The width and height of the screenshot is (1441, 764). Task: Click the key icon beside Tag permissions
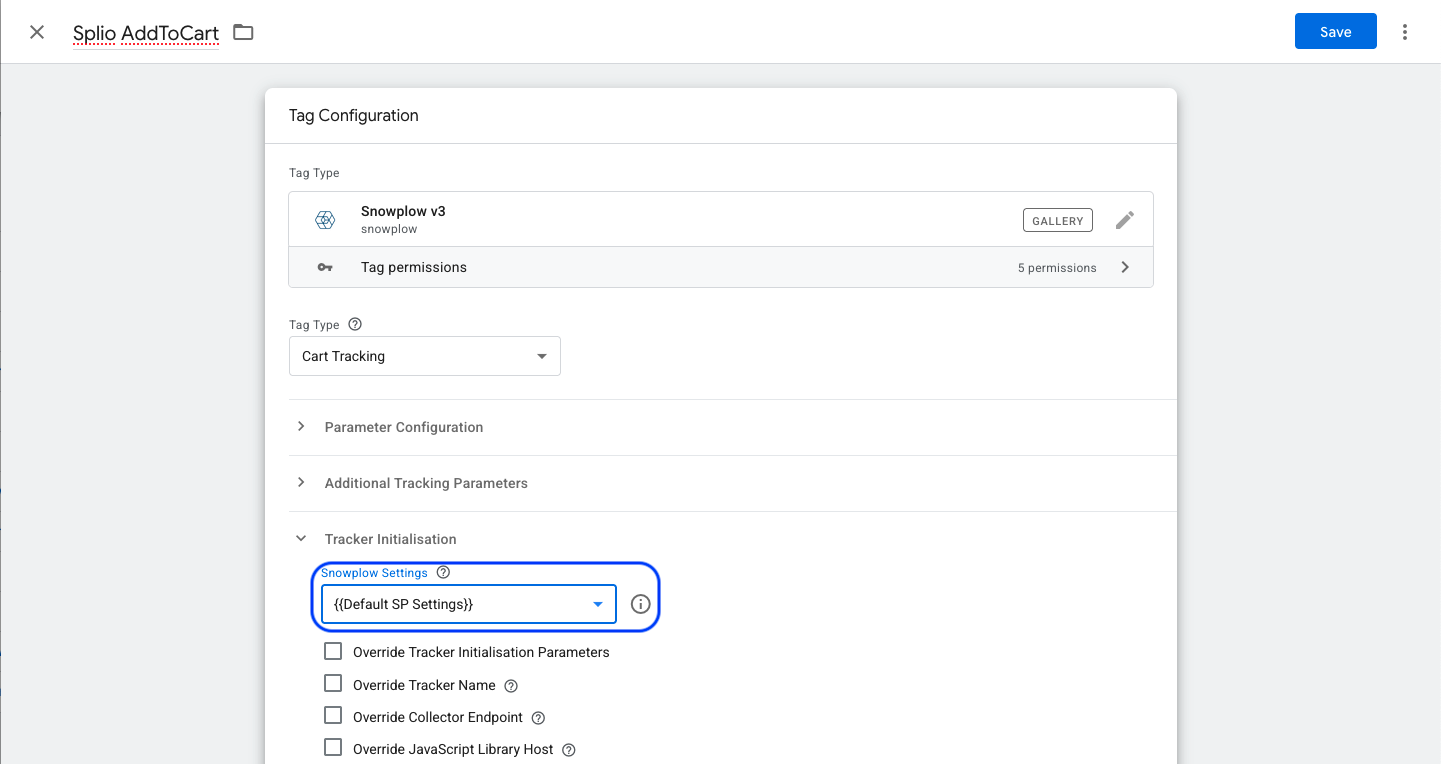pos(325,267)
